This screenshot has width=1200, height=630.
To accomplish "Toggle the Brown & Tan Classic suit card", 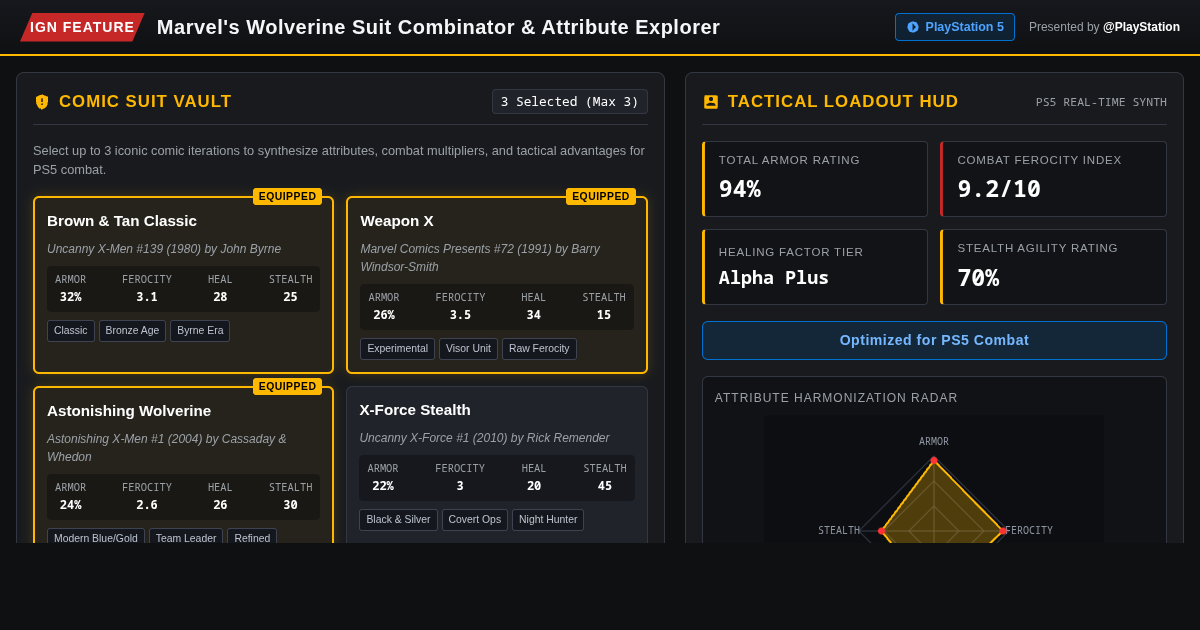I will (183, 285).
